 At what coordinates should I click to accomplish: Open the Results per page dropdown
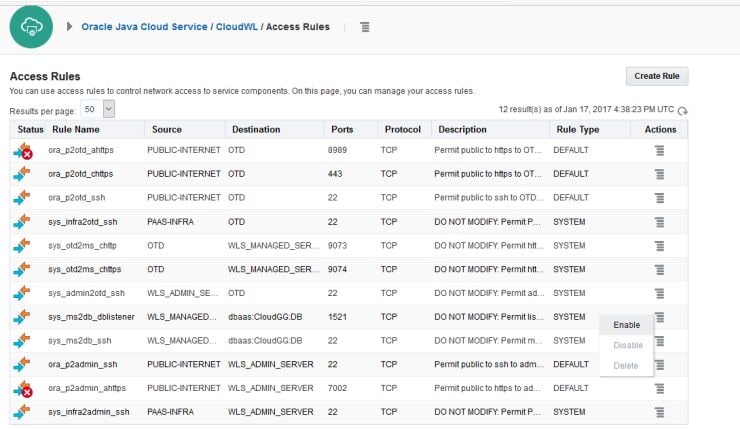pyautogui.click(x=98, y=108)
